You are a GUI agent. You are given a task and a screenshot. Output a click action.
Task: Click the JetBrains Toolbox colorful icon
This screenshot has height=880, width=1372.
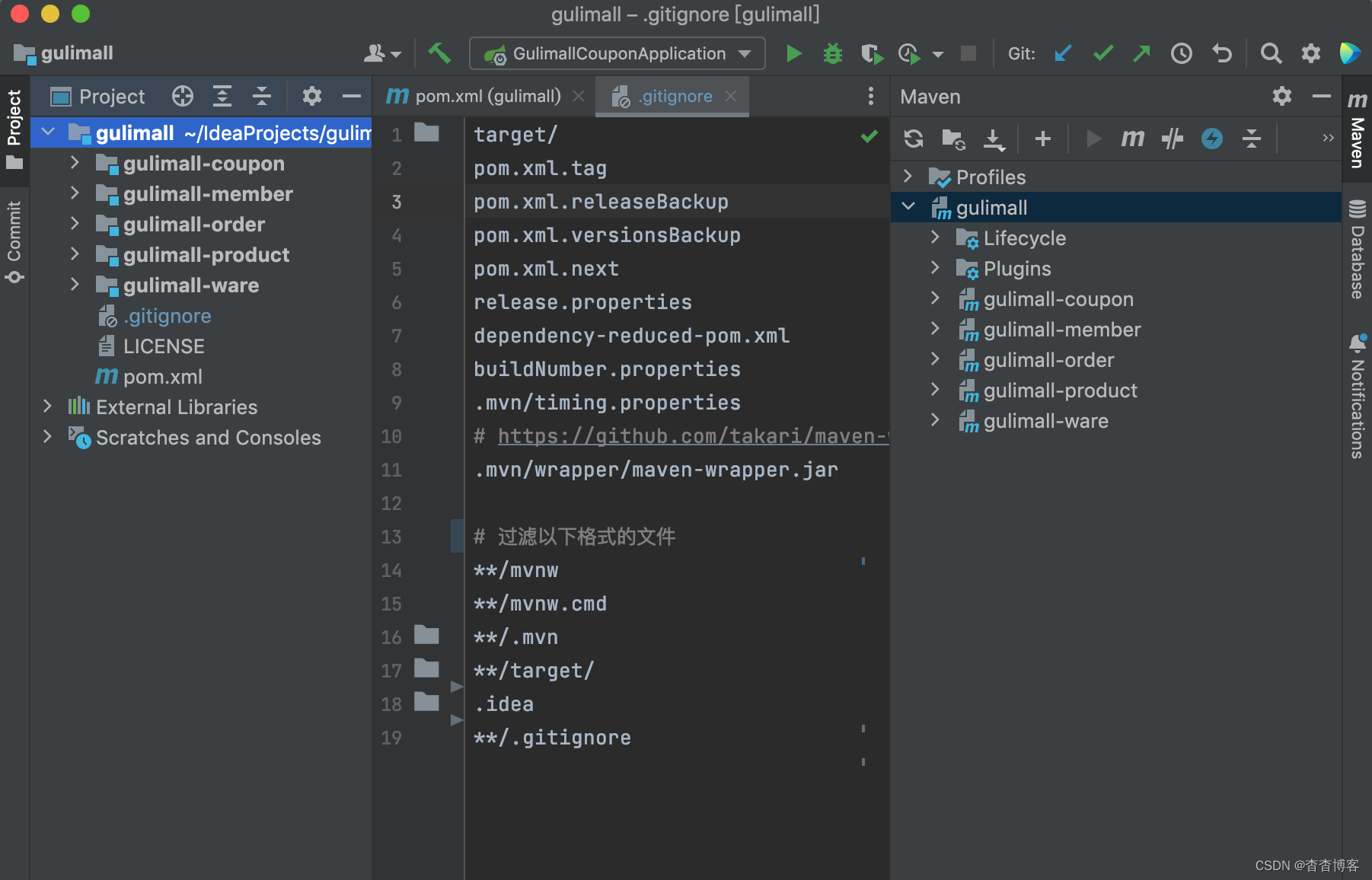[x=1350, y=53]
